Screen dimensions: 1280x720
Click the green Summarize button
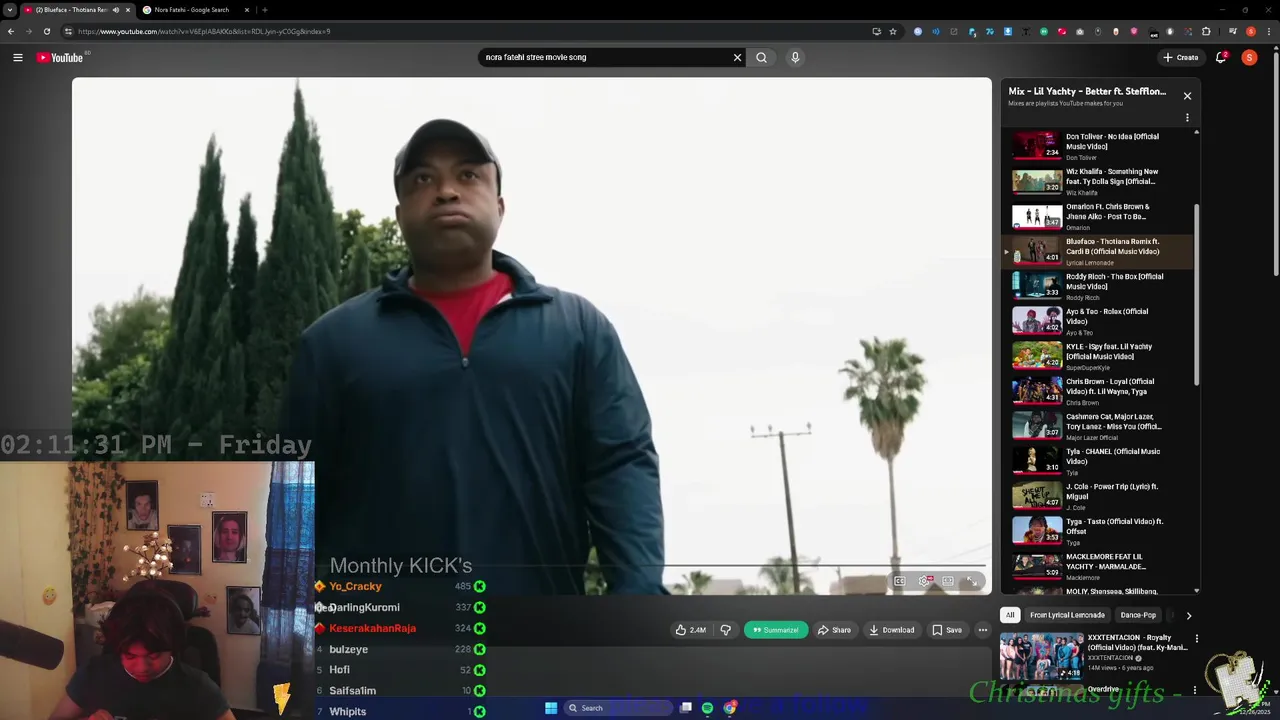pos(775,630)
